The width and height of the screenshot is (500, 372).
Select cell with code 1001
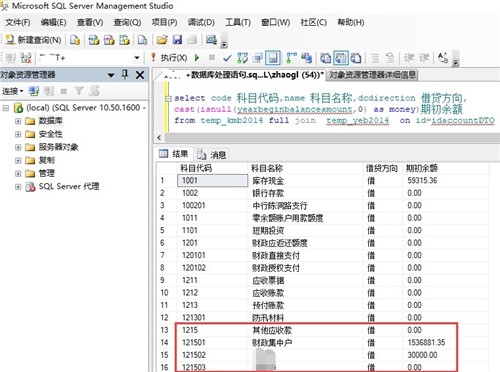pos(212,180)
